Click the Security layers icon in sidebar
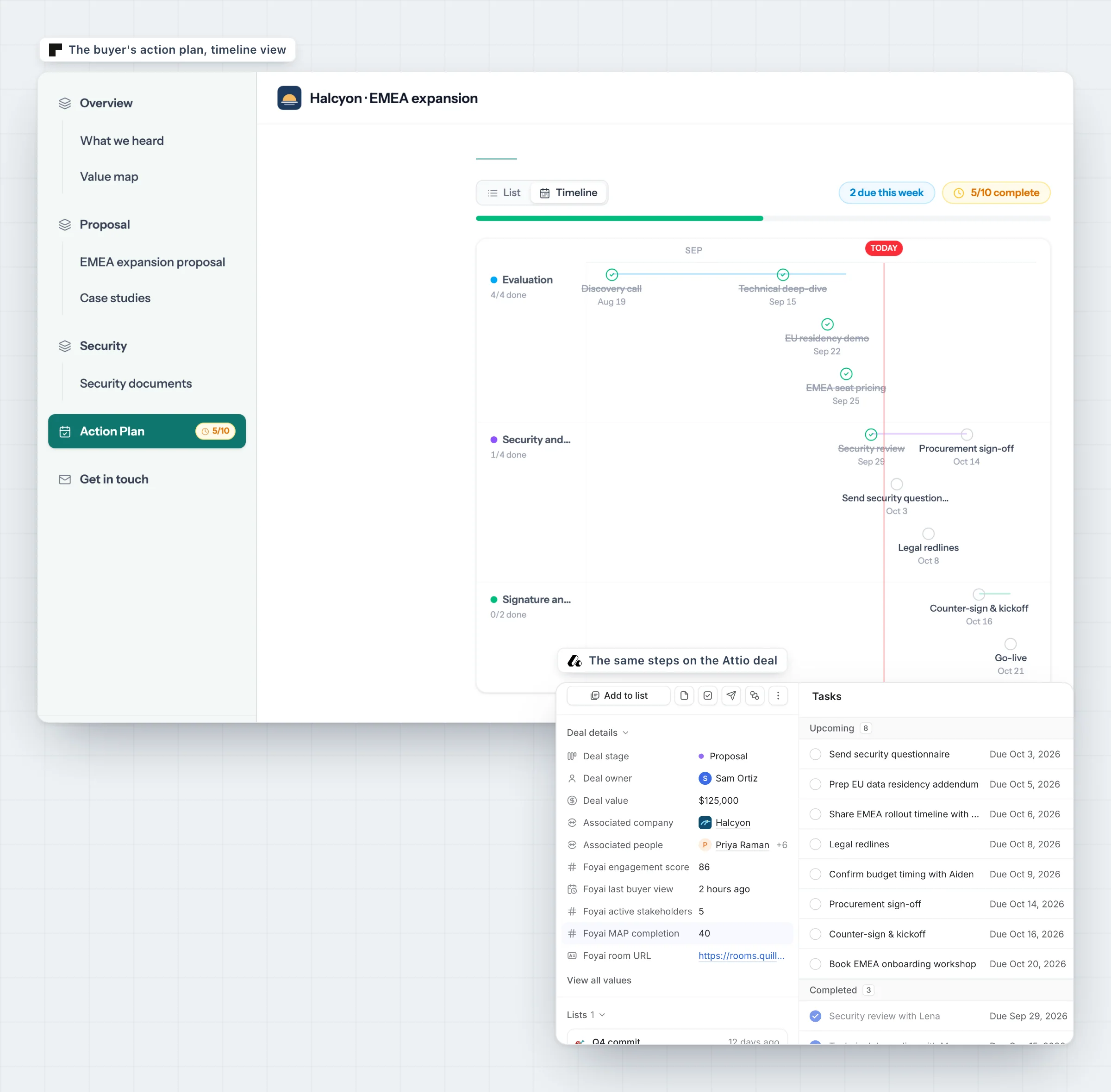Viewport: 1111px width, 1092px height. (x=65, y=347)
